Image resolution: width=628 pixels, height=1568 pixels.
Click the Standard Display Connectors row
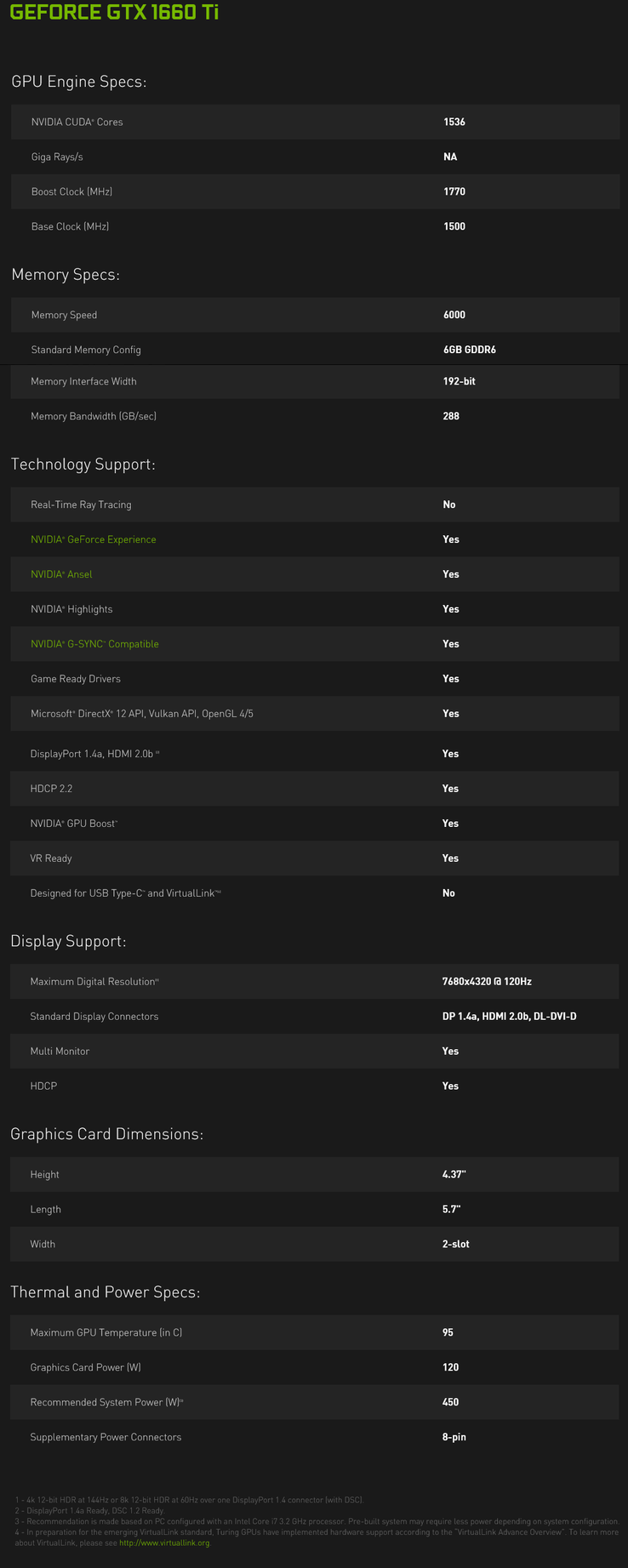(x=314, y=1017)
